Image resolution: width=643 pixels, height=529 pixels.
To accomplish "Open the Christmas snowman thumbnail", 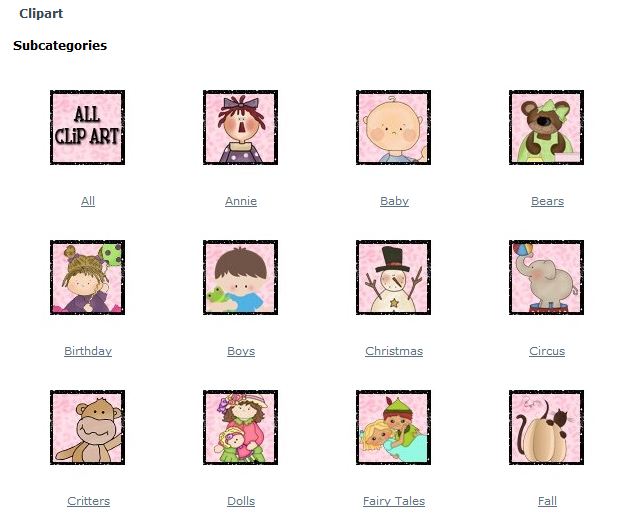I will (x=393, y=278).
